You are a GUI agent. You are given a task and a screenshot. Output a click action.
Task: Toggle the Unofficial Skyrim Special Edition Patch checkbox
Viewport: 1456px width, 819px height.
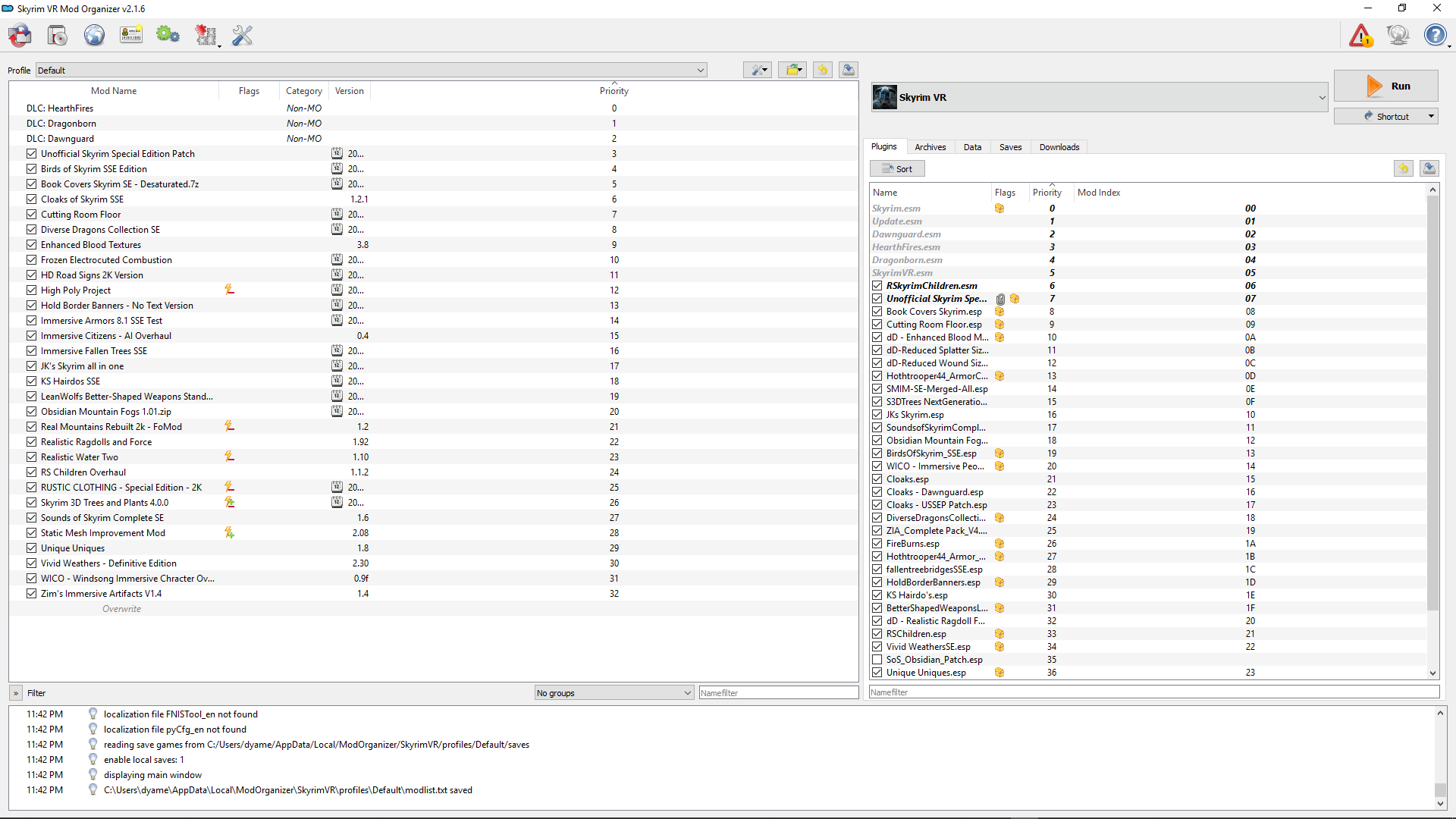(31, 153)
